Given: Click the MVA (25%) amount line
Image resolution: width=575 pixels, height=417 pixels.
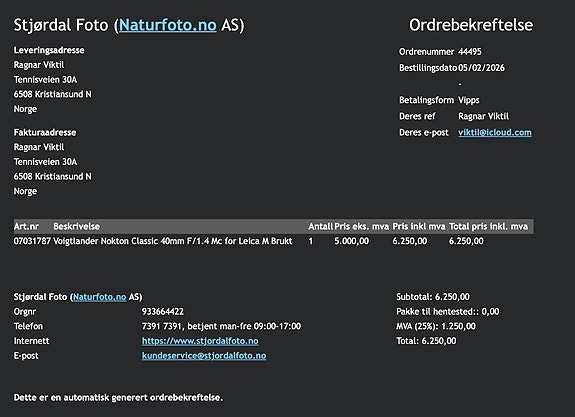Looking at the screenshot, I should pos(436,326).
